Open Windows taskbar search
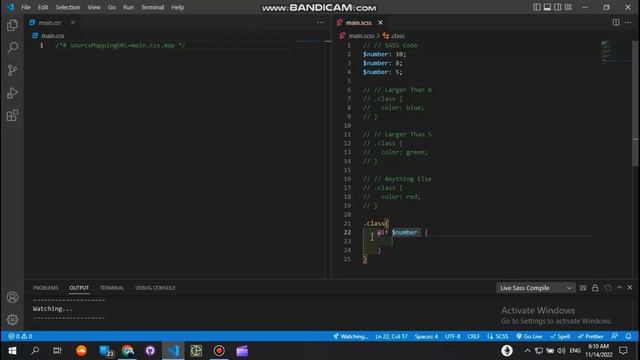640x360 pixels. [x=35, y=351]
